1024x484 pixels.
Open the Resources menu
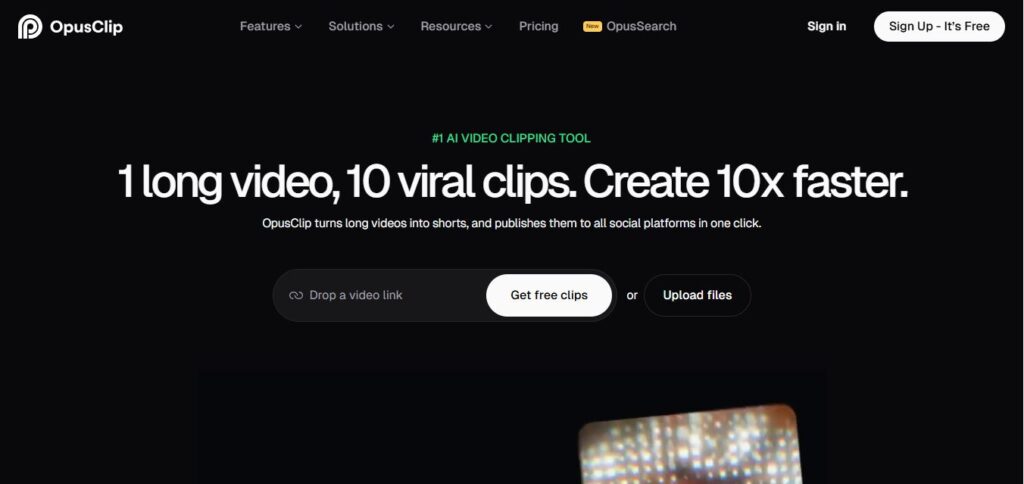[450, 26]
